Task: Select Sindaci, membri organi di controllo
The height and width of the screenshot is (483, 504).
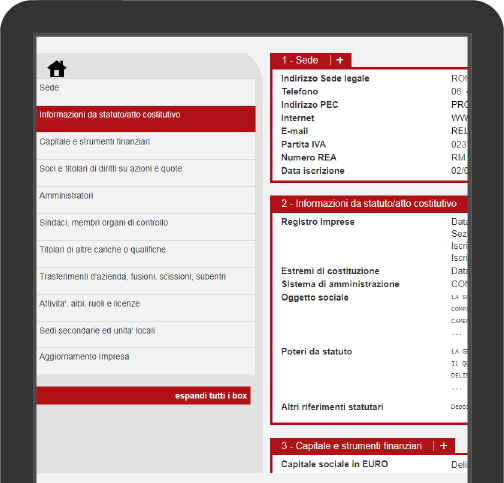Action: (x=146, y=227)
